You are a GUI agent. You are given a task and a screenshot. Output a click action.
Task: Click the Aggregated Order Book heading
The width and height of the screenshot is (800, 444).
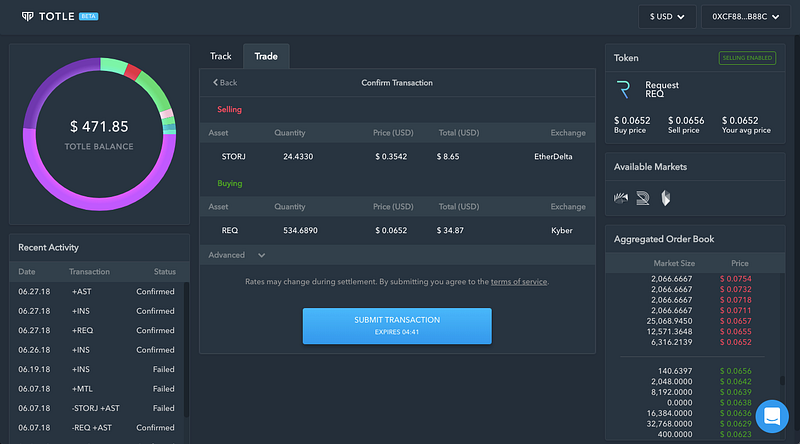664,239
